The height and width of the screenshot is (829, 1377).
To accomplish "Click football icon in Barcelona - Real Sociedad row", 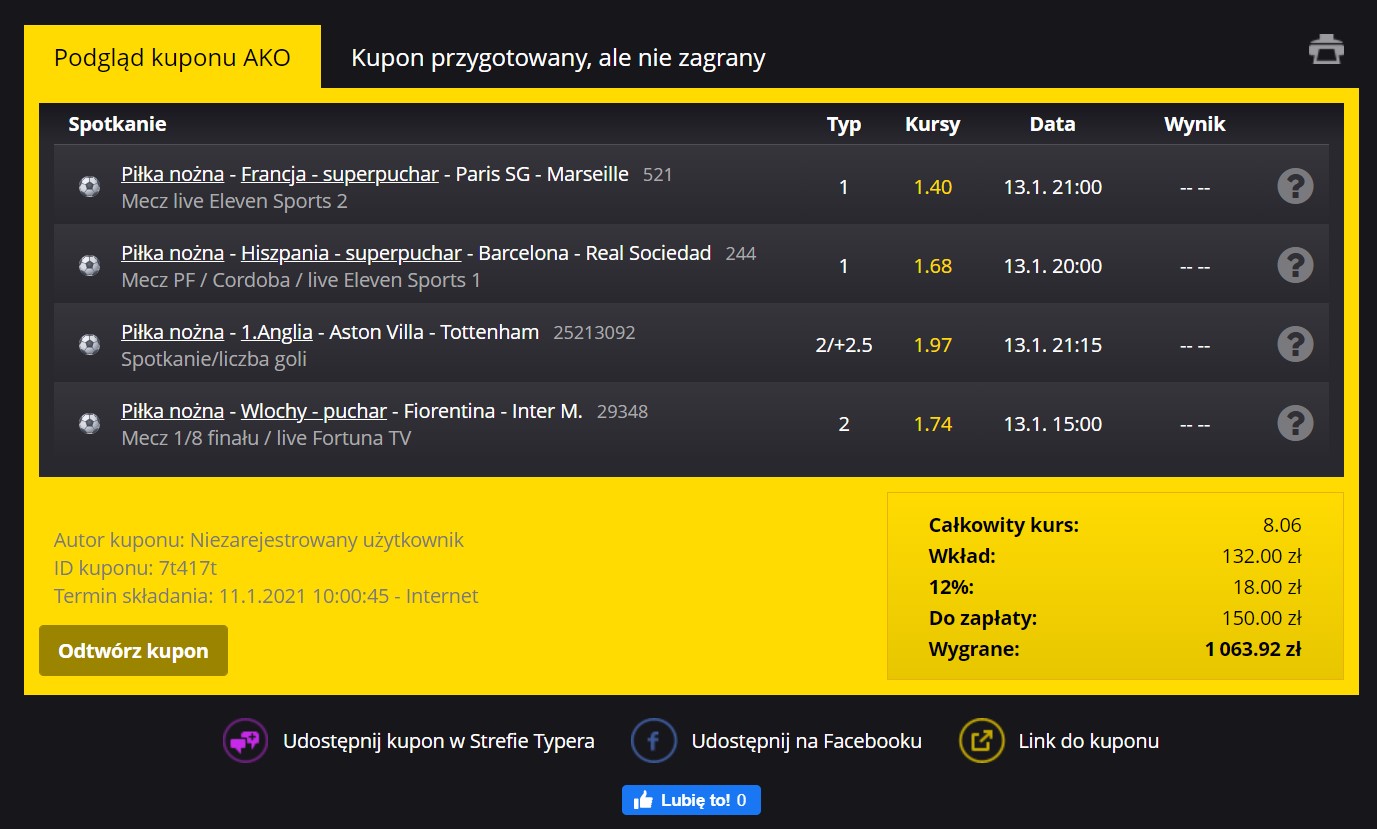I will click(89, 265).
